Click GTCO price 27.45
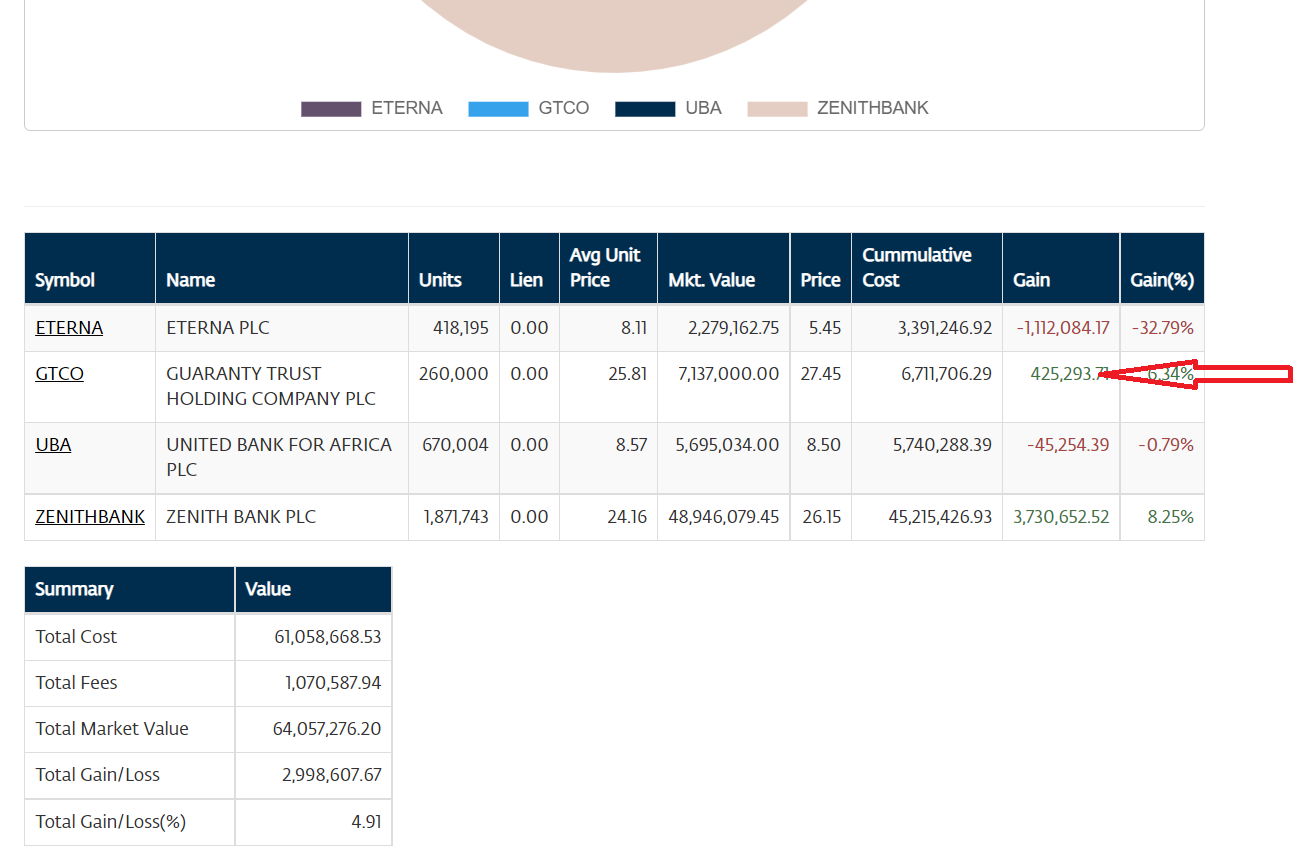Image resolution: width=1301 pixels, height=856 pixels. pos(821,374)
